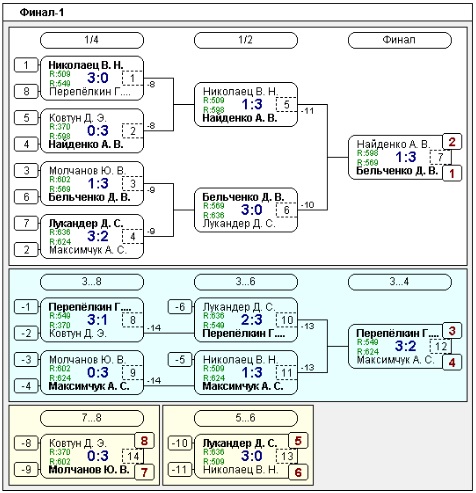Viewport: 476px width, 493px height.
Task: Open the 3...8 round header
Action: coord(92,282)
